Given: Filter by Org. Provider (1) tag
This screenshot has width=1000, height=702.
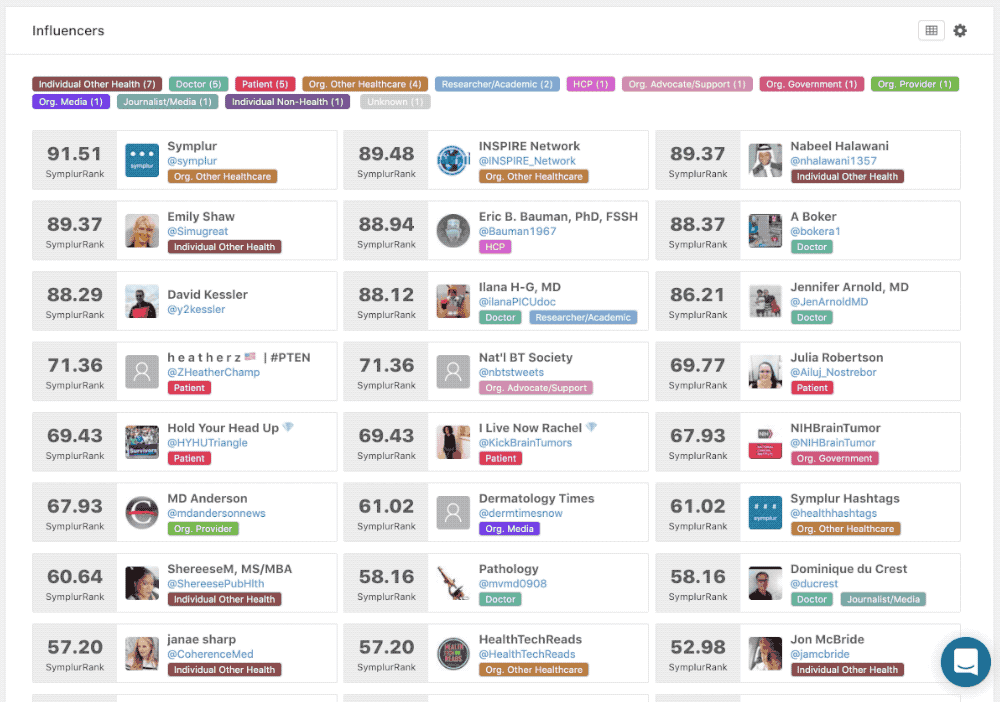Looking at the screenshot, I should 915,84.
